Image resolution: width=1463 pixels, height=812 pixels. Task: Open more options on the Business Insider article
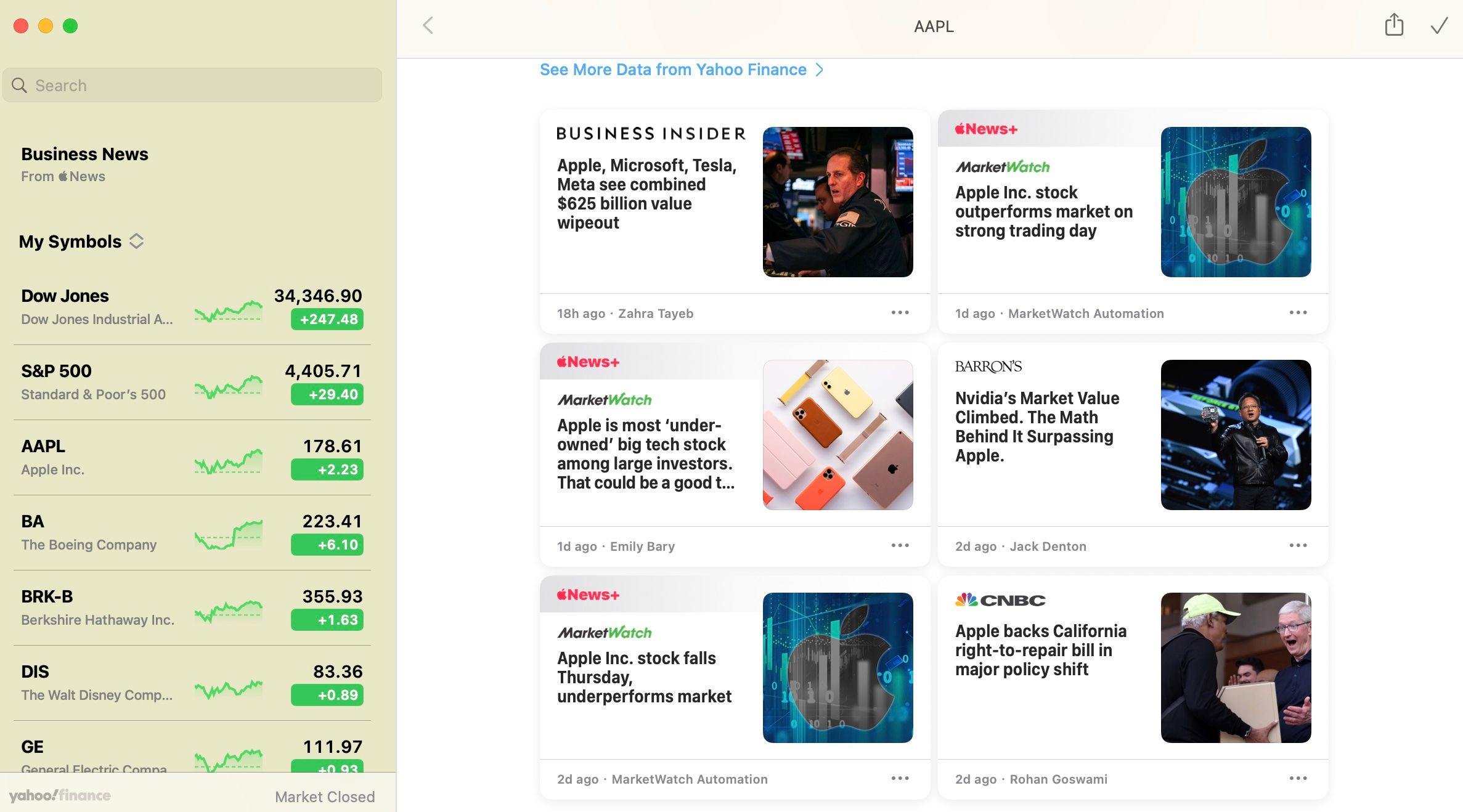click(x=900, y=313)
